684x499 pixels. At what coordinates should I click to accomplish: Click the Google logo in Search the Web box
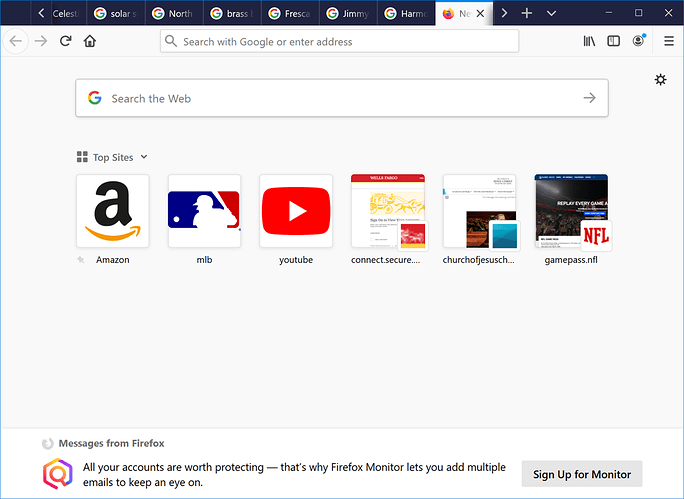click(95, 98)
